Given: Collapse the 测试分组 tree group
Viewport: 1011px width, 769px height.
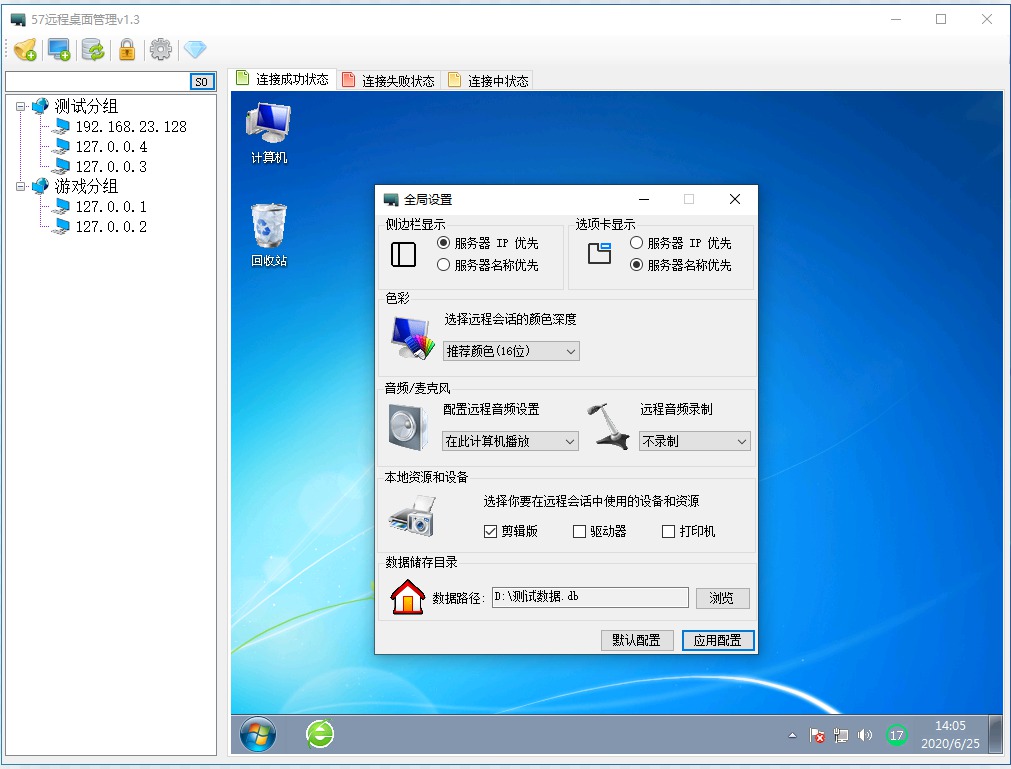Looking at the screenshot, I should (x=21, y=106).
